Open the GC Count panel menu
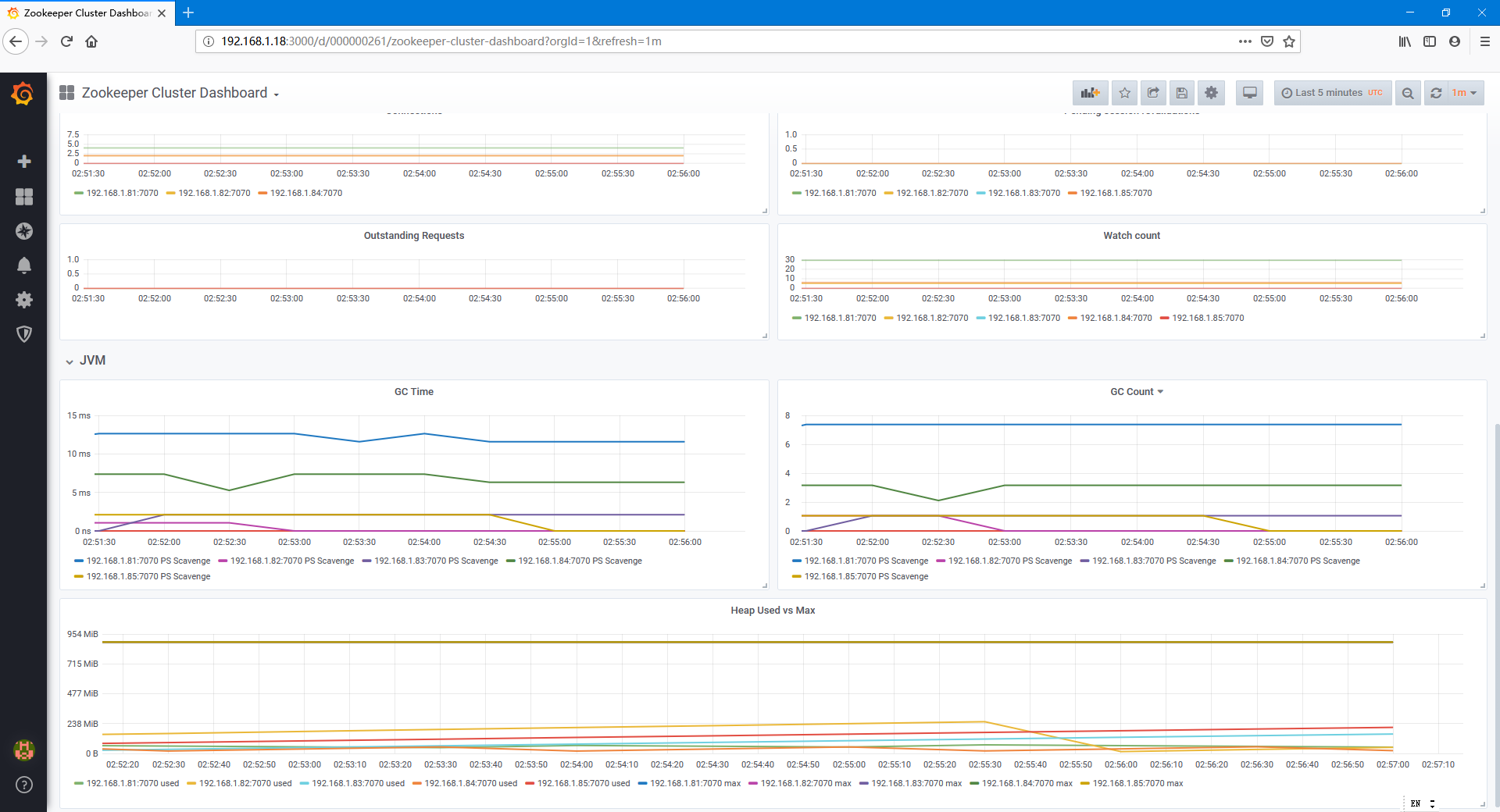The height and width of the screenshot is (812, 1500). (1137, 392)
